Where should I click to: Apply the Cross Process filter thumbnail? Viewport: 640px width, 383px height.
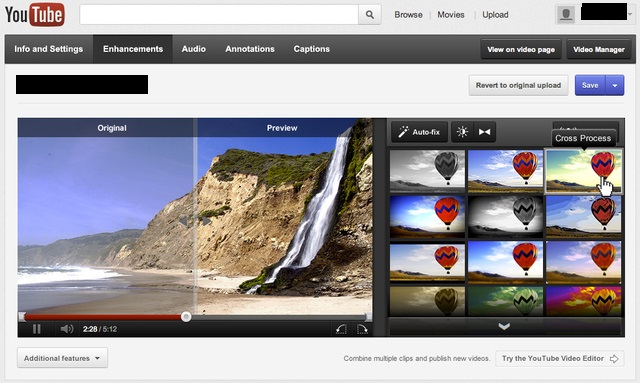(583, 170)
